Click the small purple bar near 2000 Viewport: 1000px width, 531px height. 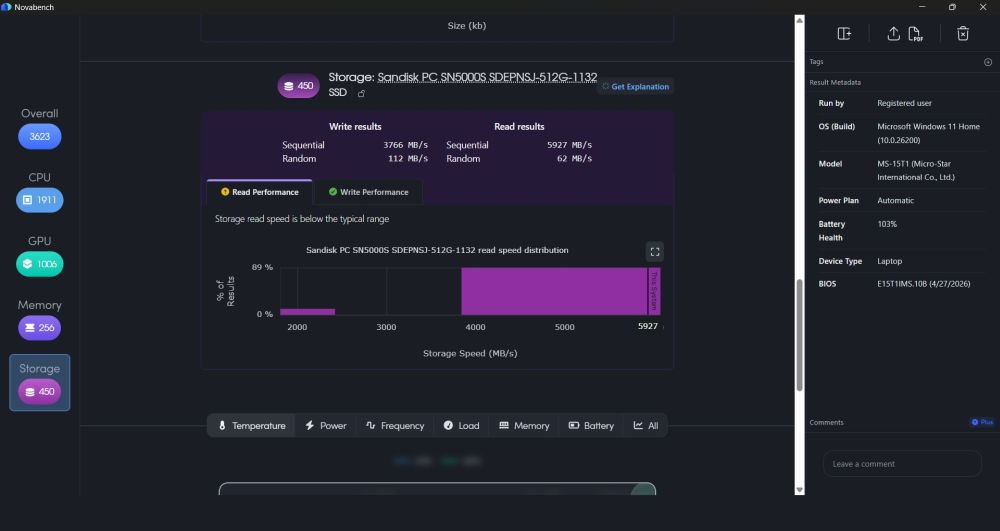(307, 312)
